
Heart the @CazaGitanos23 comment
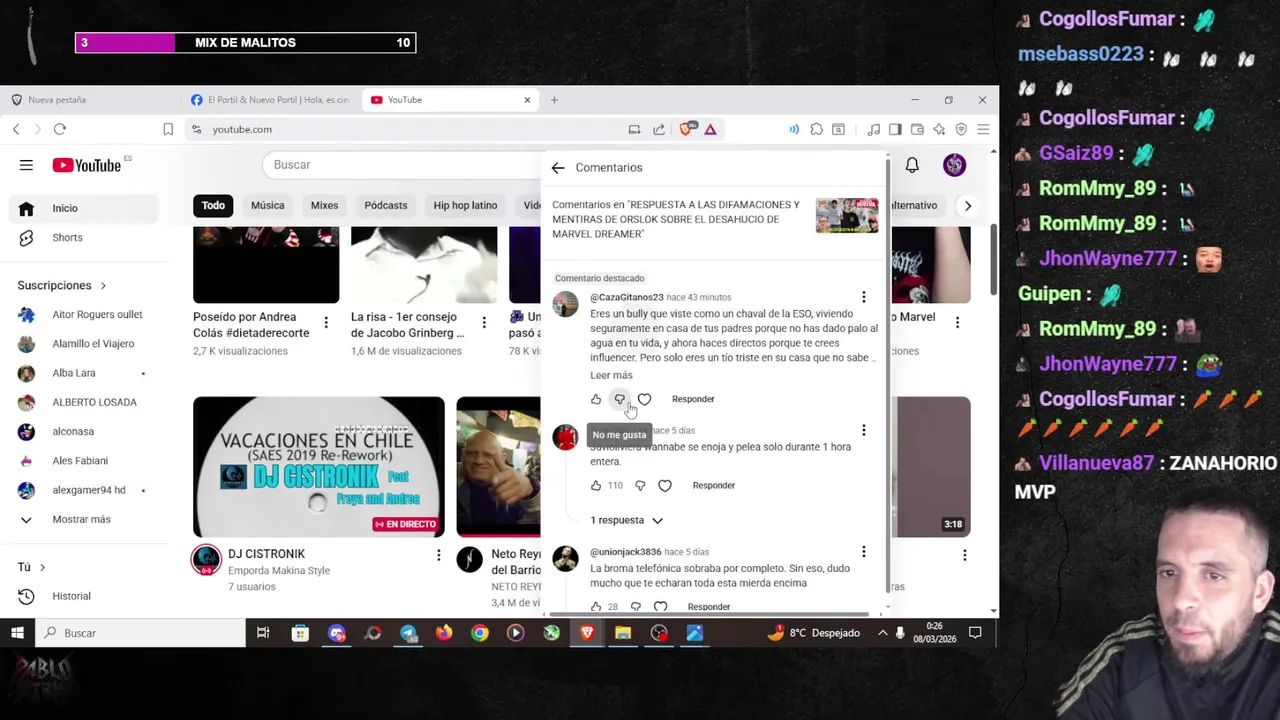(x=644, y=399)
